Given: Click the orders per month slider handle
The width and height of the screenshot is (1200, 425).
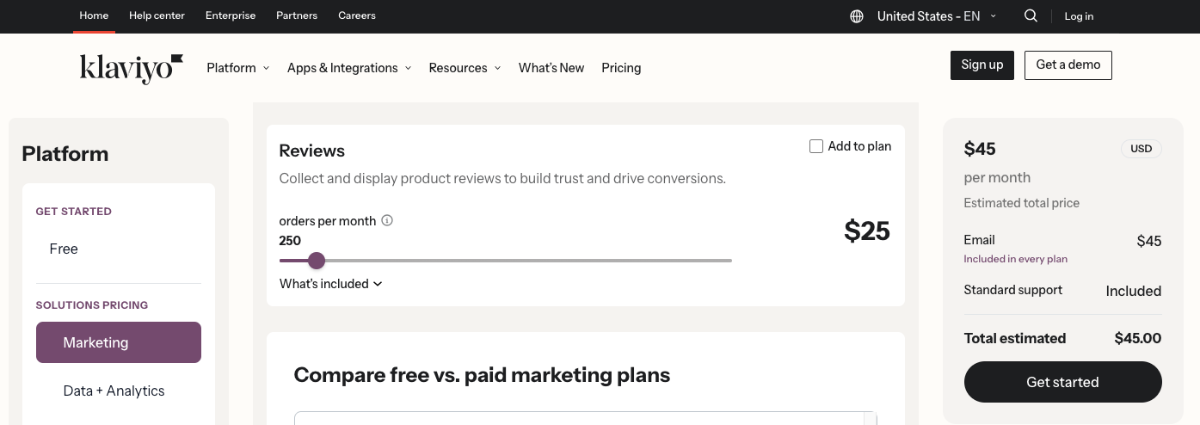Looking at the screenshot, I should point(316,260).
